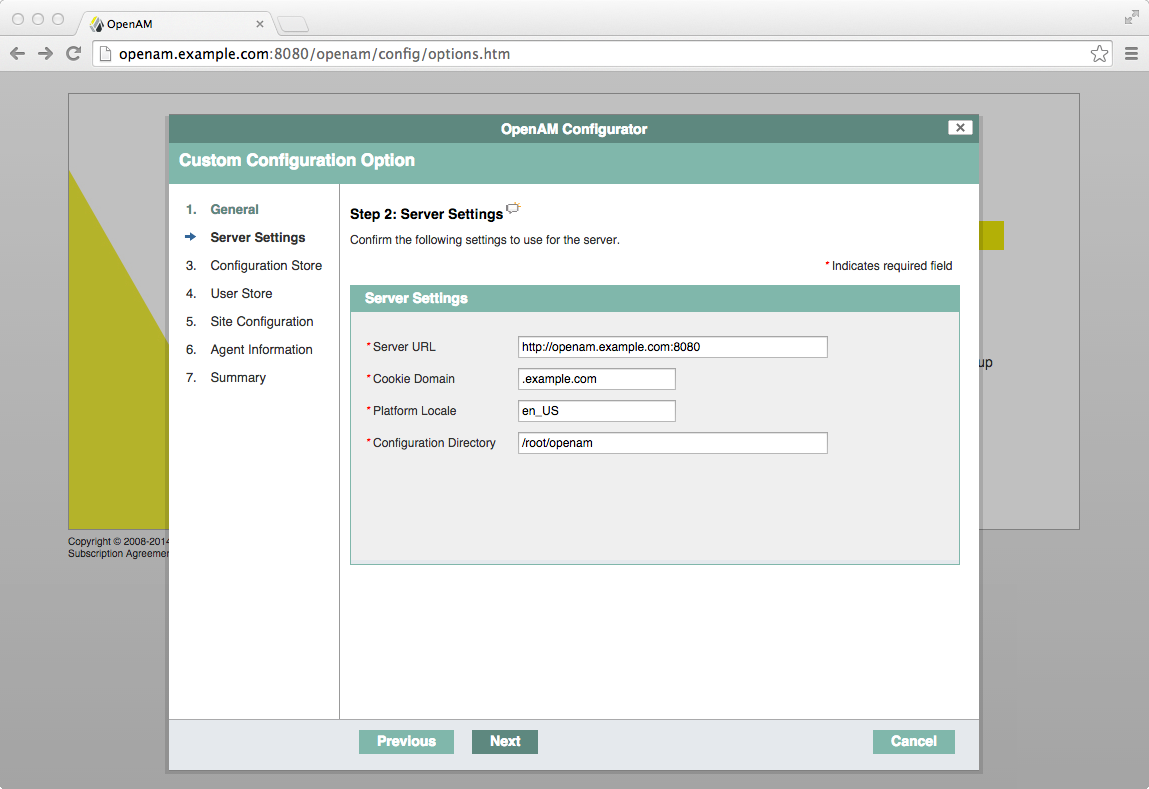1149x789 pixels.
Task: Click the blue arrow beside Server Settings step
Action: 191,237
